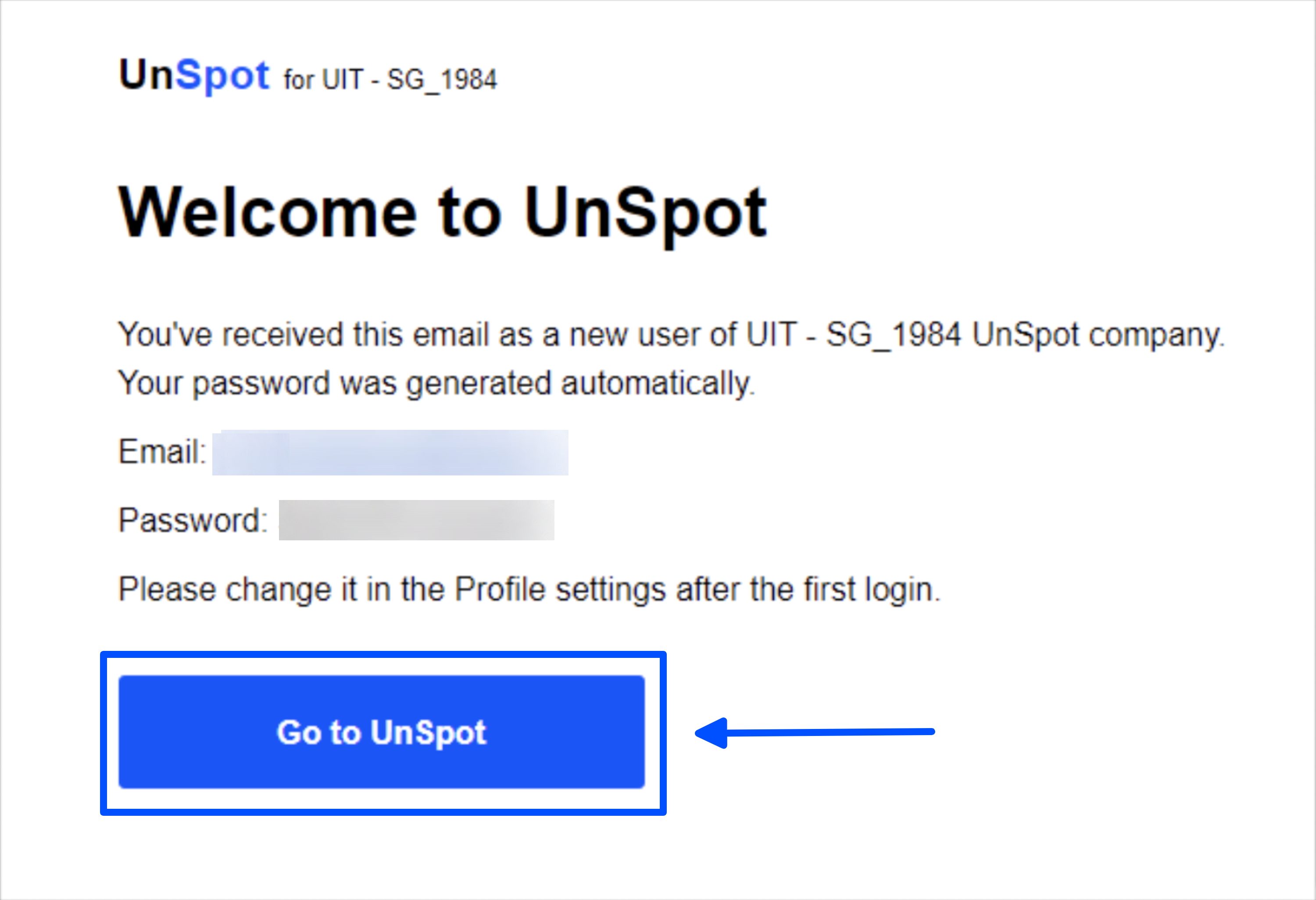Click the blue arrow pointing at button

point(814,732)
